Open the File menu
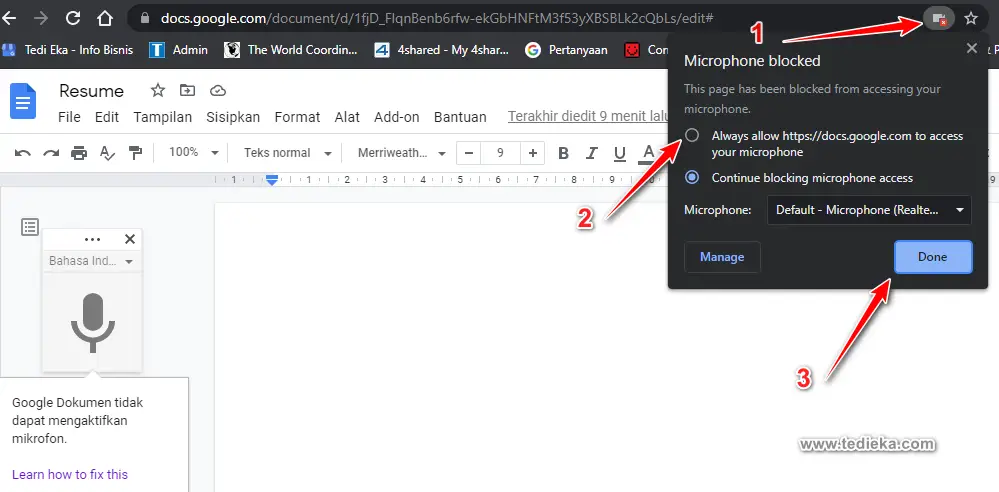The height and width of the screenshot is (492, 999). (x=69, y=117)
